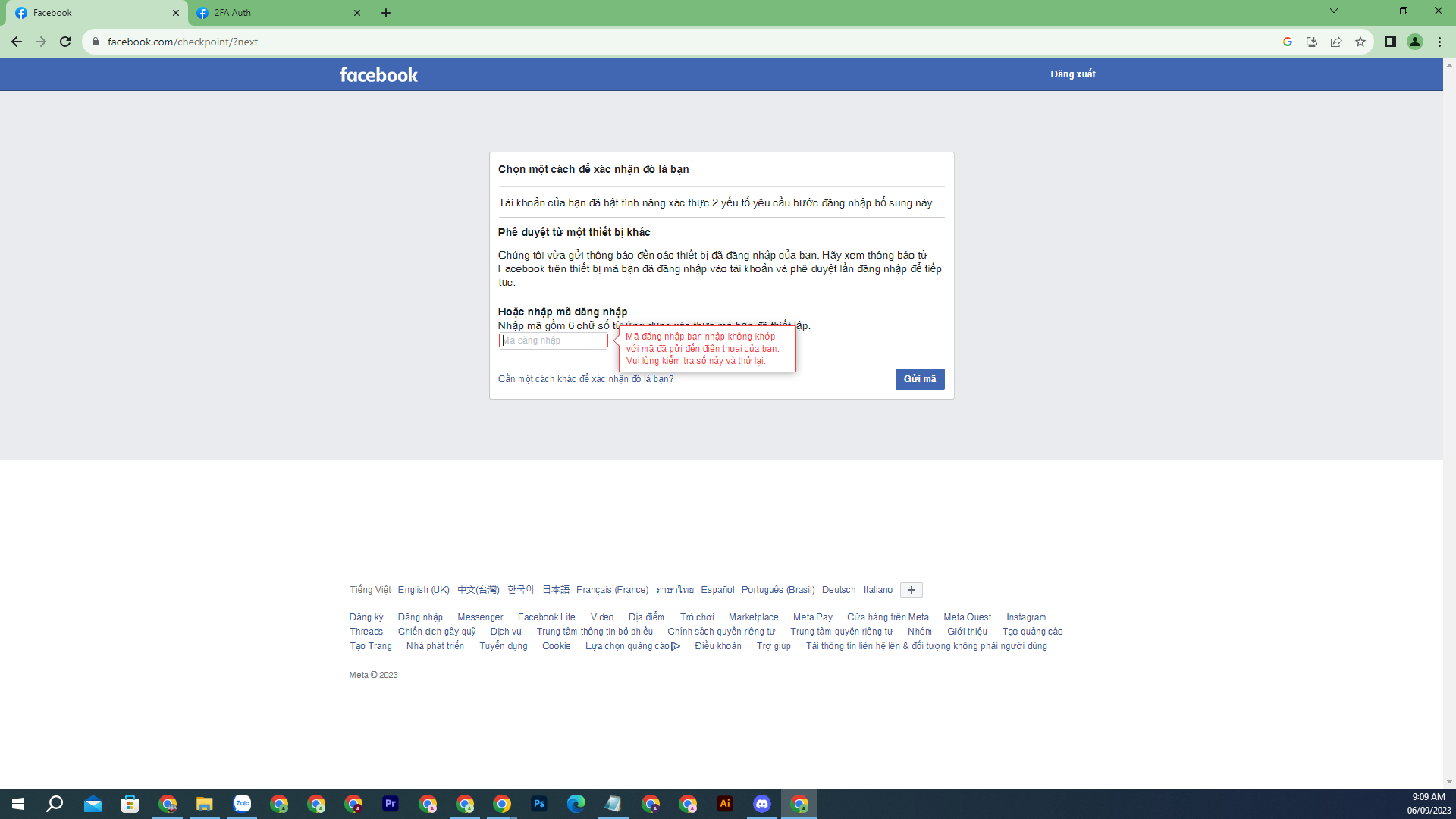Switch language to Deutsch
Screen dimensions: 1456x819
[839, 590]
